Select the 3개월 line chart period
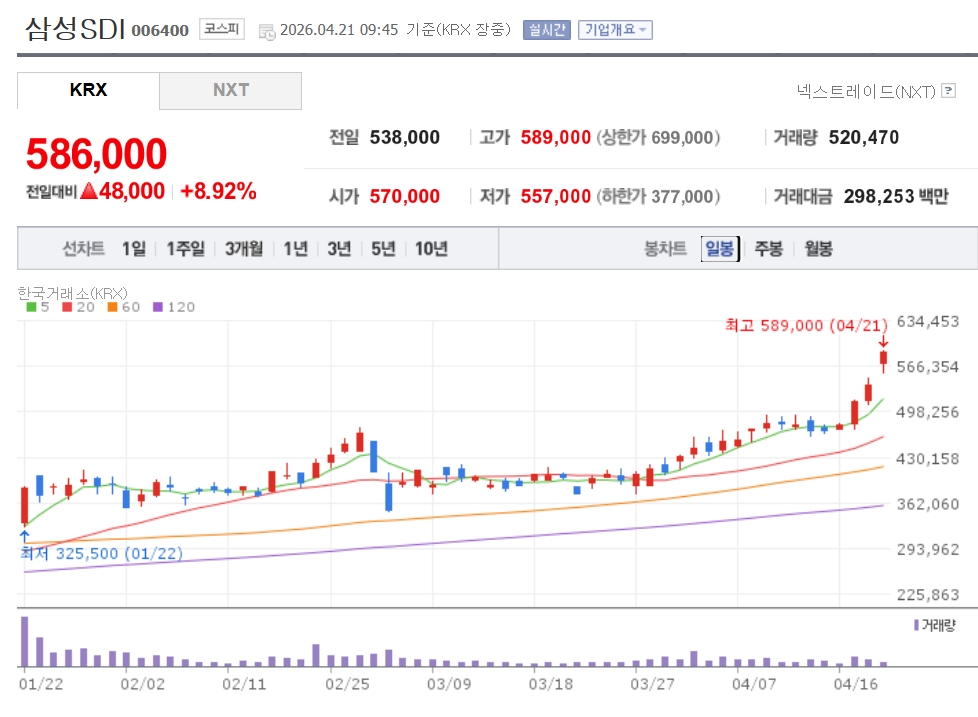The width and height of the screenshot is (978, 717). 244,249
